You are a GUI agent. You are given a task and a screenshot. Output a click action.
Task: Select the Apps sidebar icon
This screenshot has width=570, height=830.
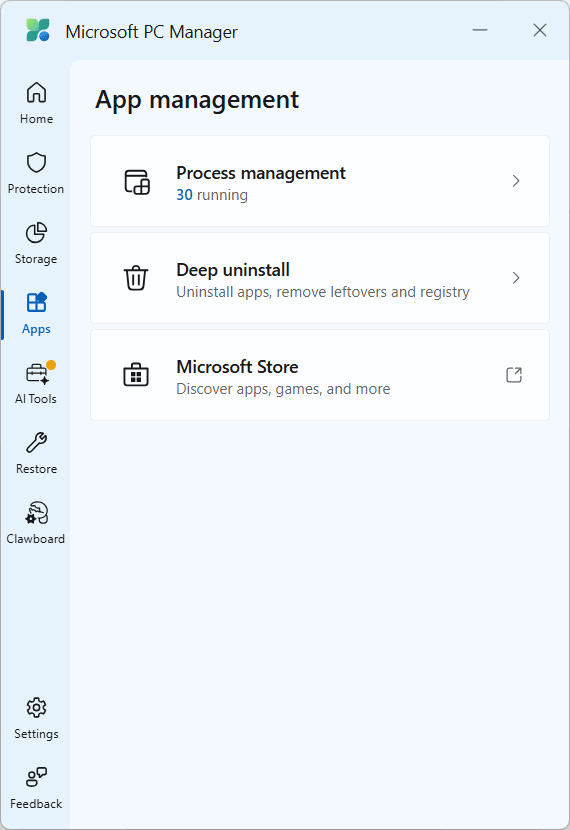pos(36,303)
